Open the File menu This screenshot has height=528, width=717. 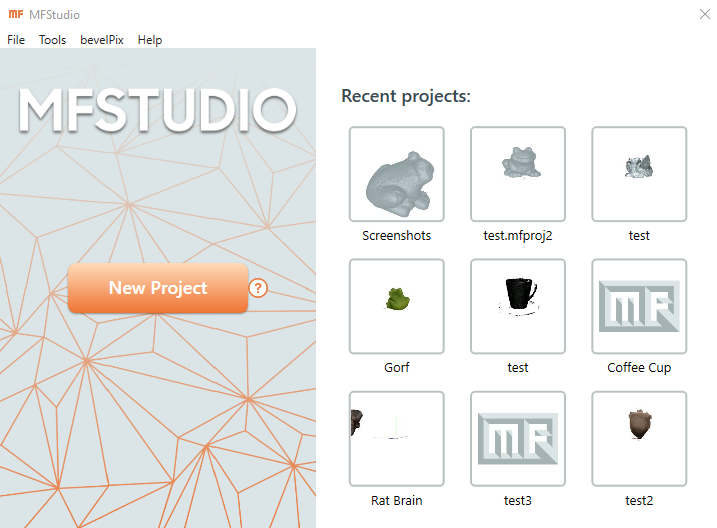pyautogui.click(x=16, y=40)
